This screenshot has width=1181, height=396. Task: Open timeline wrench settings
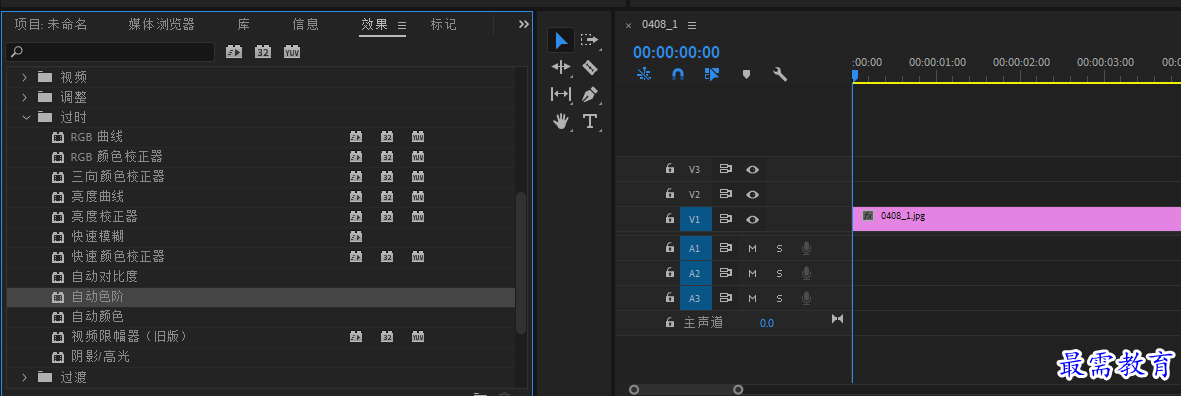point(780,74)
